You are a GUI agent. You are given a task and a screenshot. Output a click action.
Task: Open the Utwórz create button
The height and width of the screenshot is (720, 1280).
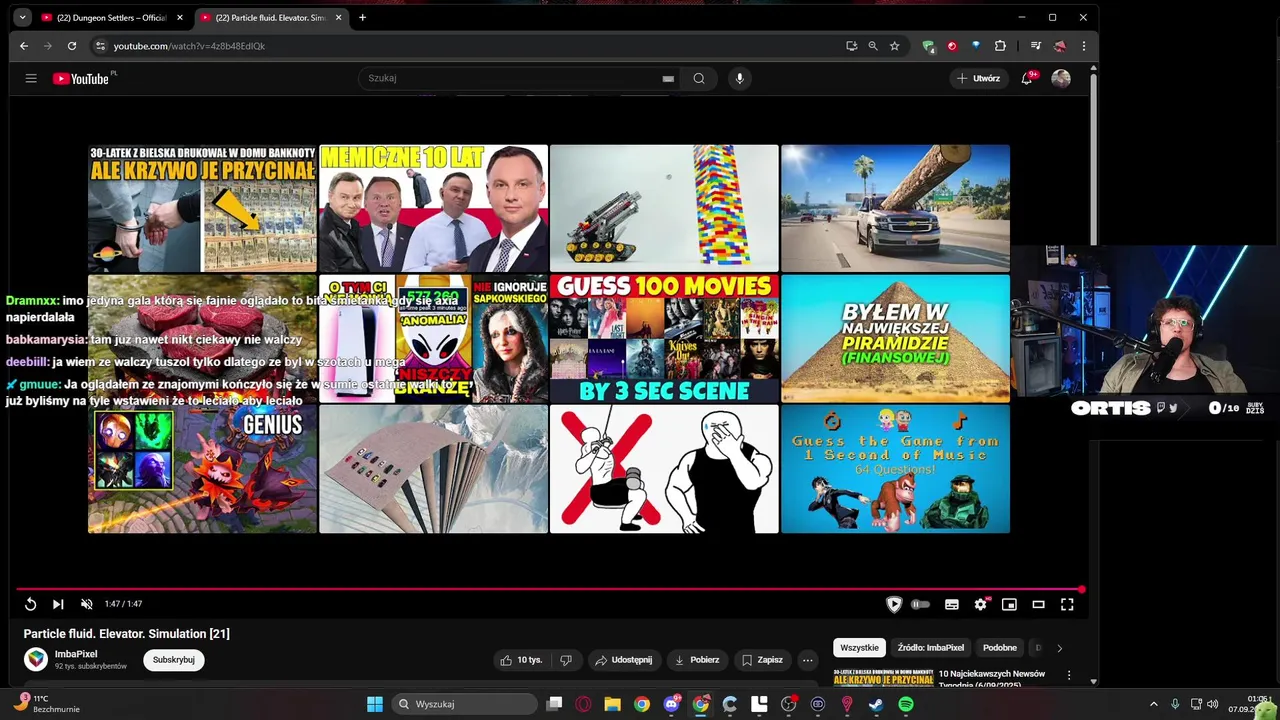pyautogui.click(x=978, y=78)
